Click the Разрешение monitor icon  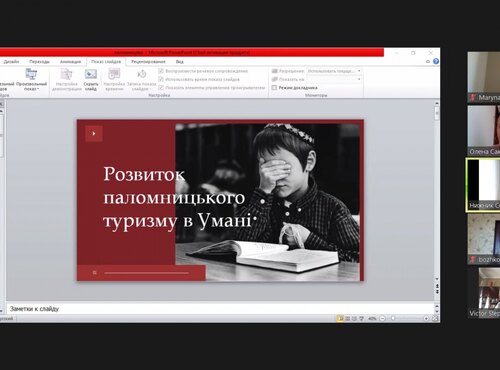click(x=275, y=71)
